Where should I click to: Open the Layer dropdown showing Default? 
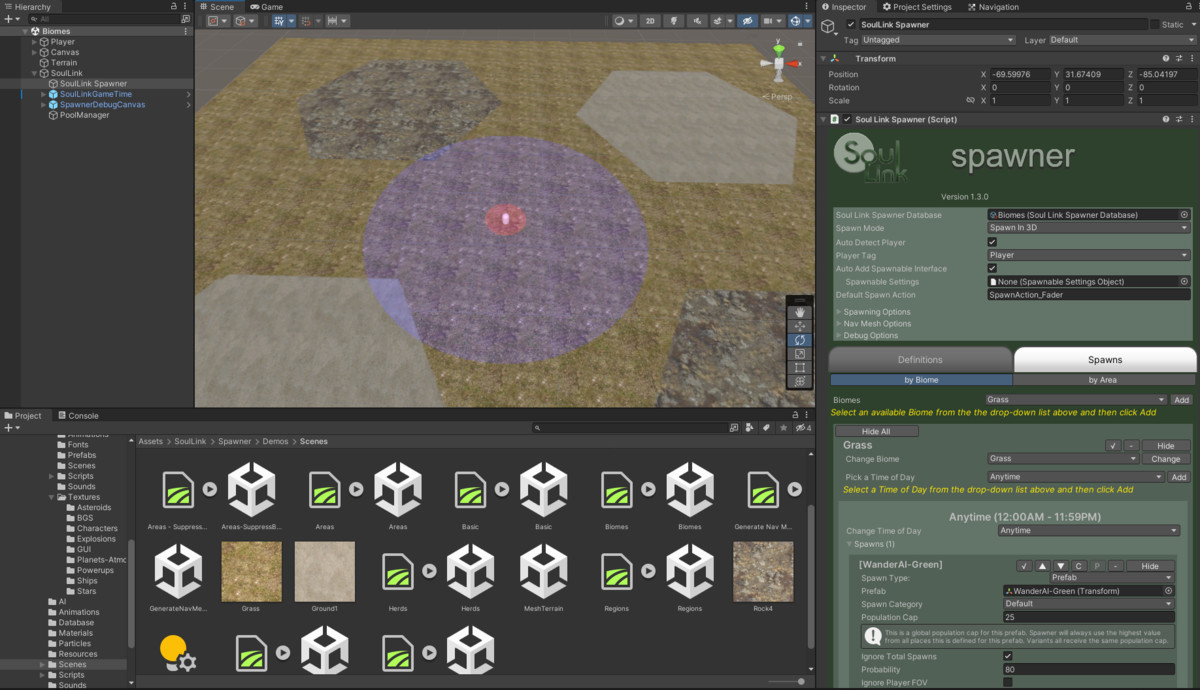pos(1121,40)
